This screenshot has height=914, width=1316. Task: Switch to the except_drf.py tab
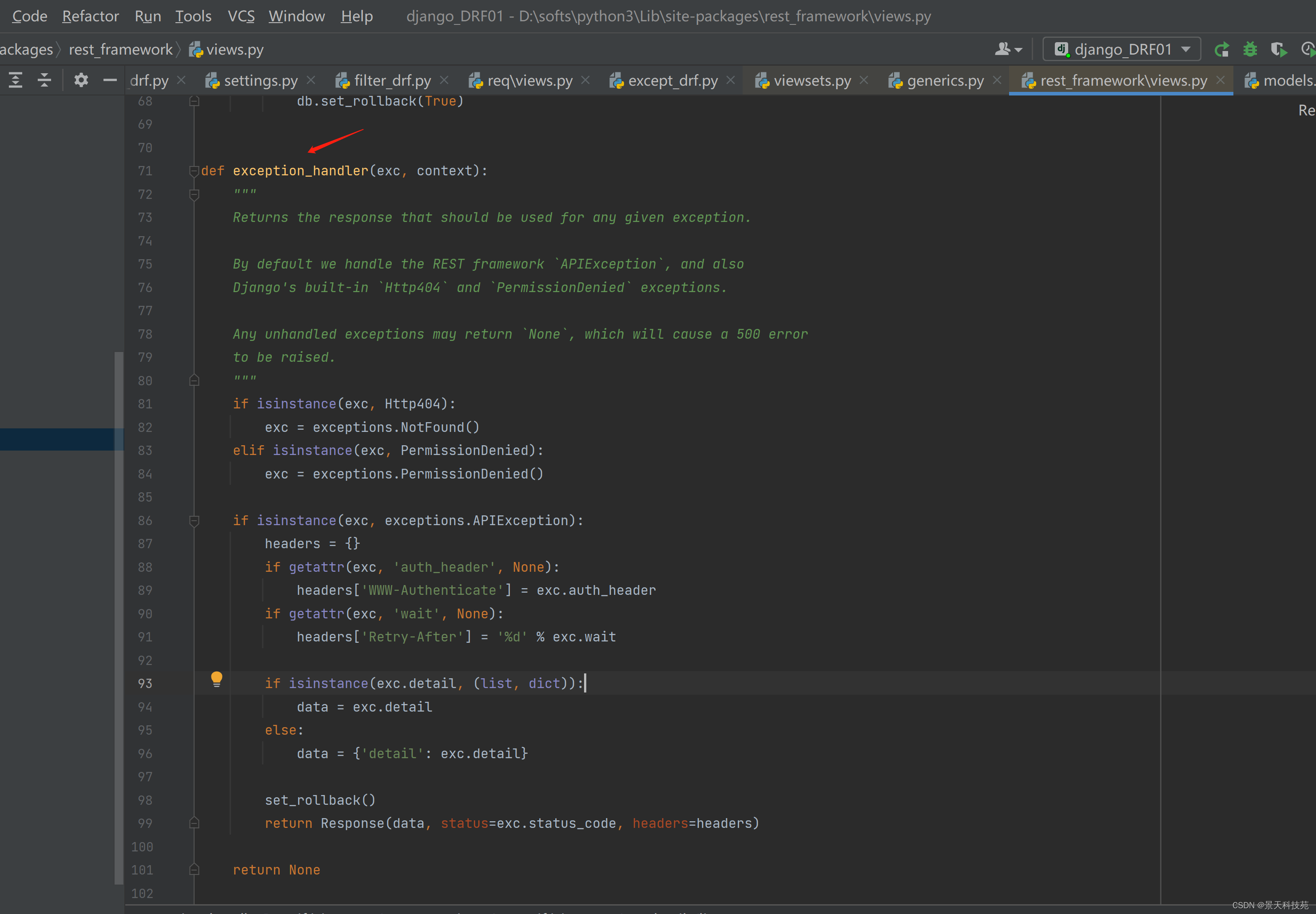coord(672,81)
